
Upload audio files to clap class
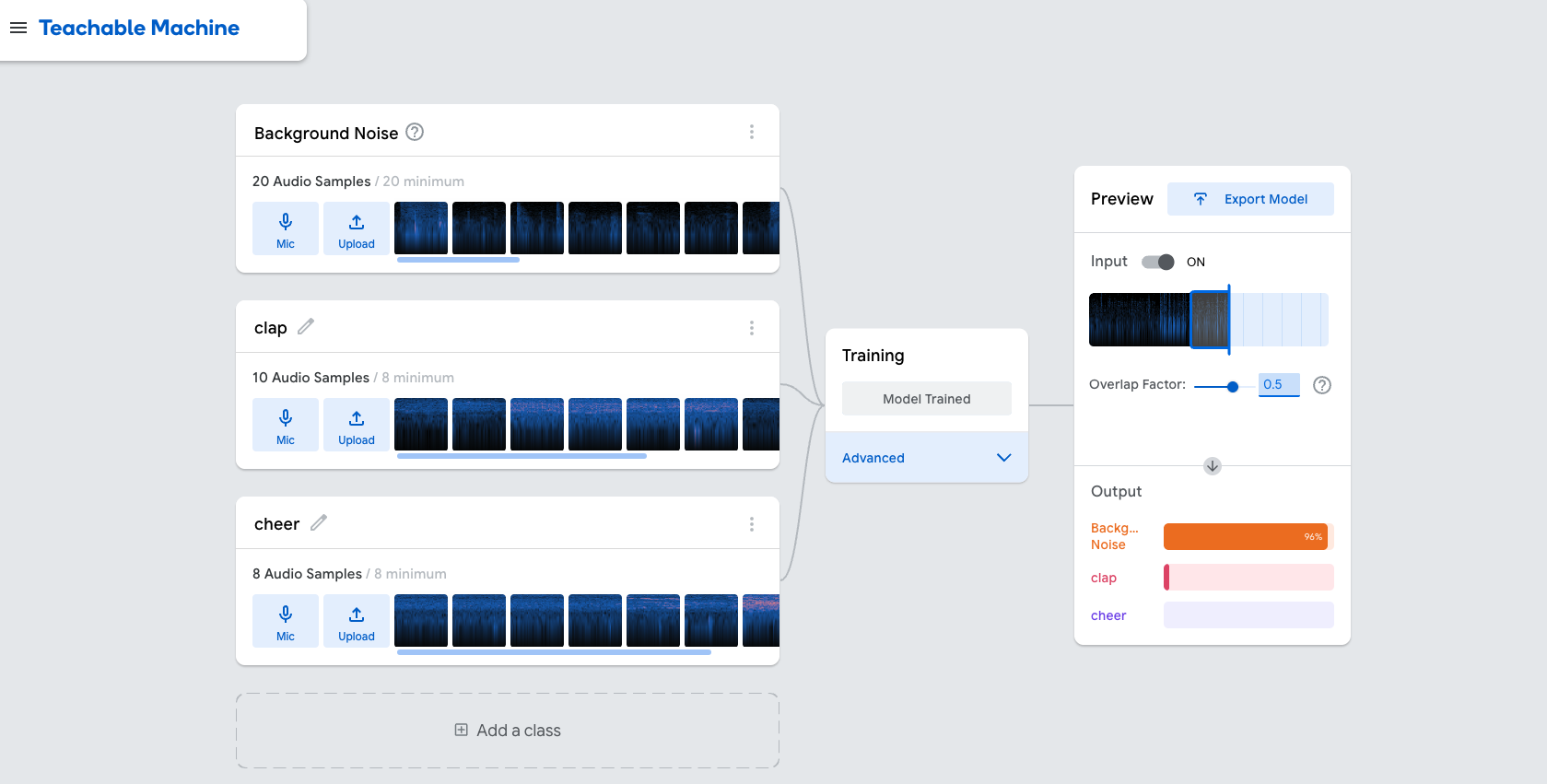tap(357, 425)
